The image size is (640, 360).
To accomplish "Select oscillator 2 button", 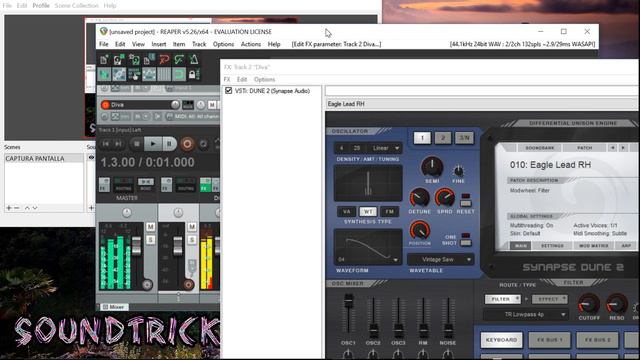I will pyautogui.click(x=443, y=138).
